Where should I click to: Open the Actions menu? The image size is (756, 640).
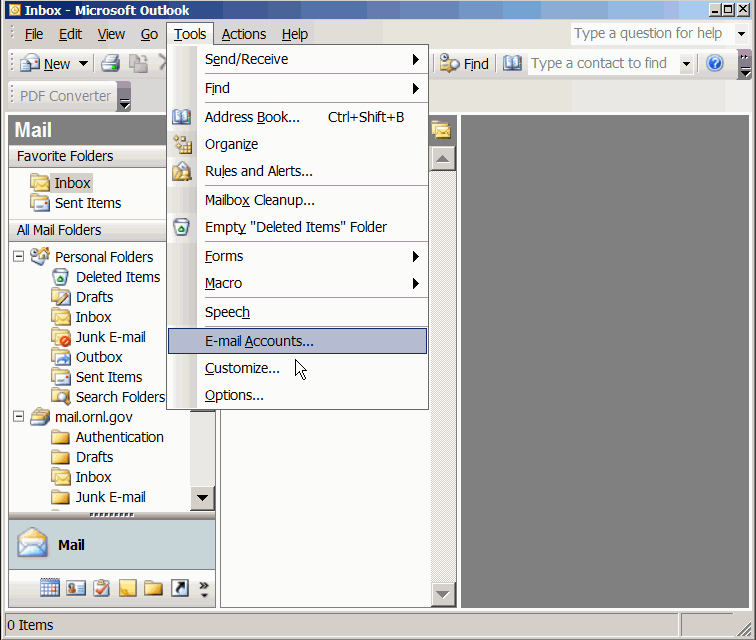pos(243,34)
